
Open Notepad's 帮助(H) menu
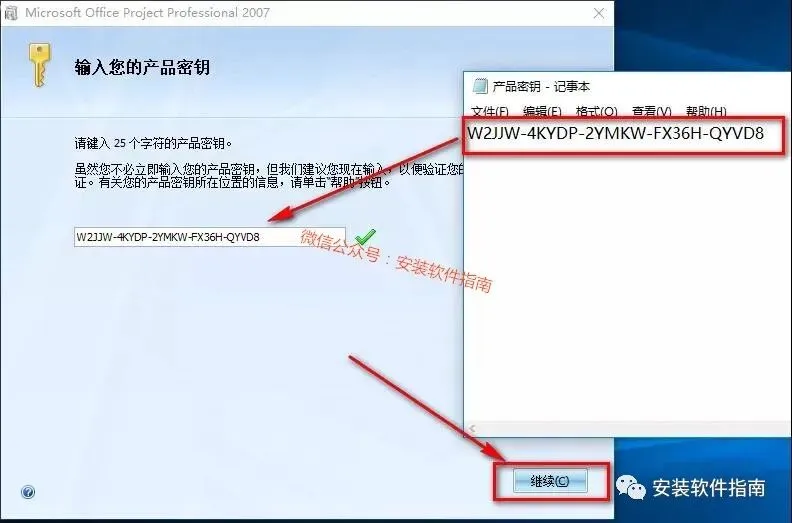click(x=706, y=111)
